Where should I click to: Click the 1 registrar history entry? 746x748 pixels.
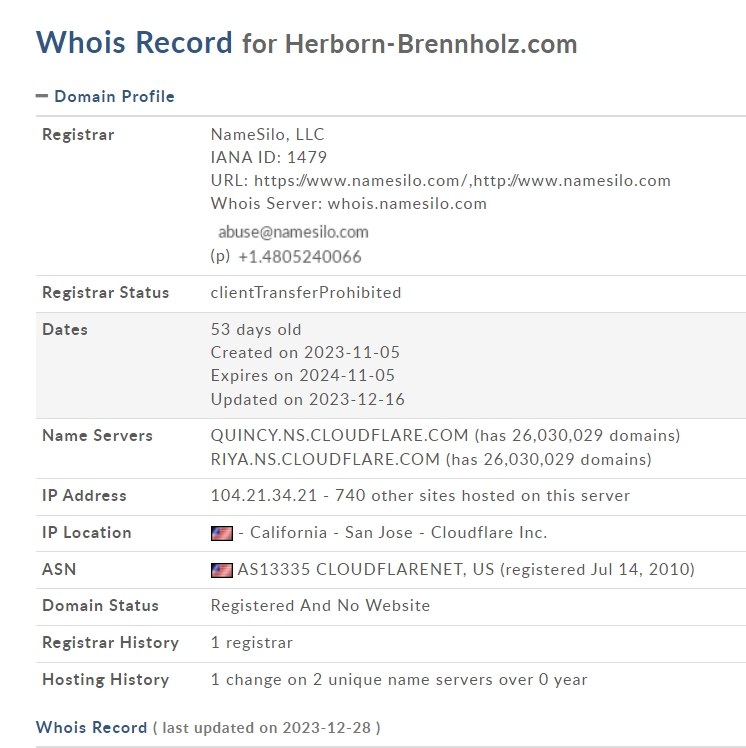[252, 642]
